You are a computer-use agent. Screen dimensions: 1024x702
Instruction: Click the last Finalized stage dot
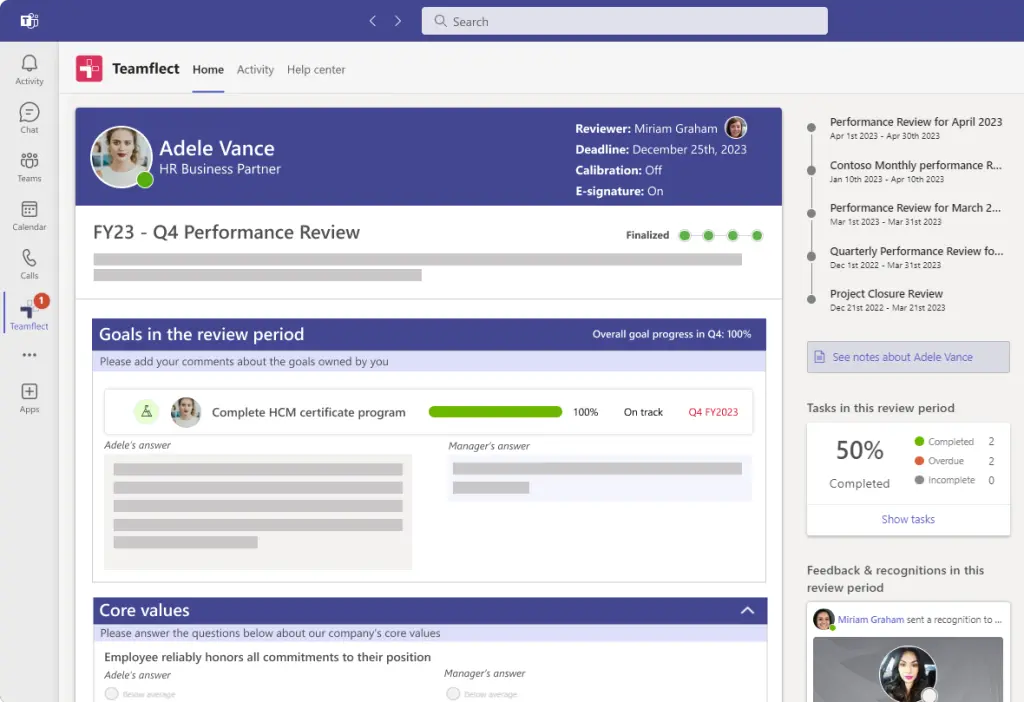(757, 235)
